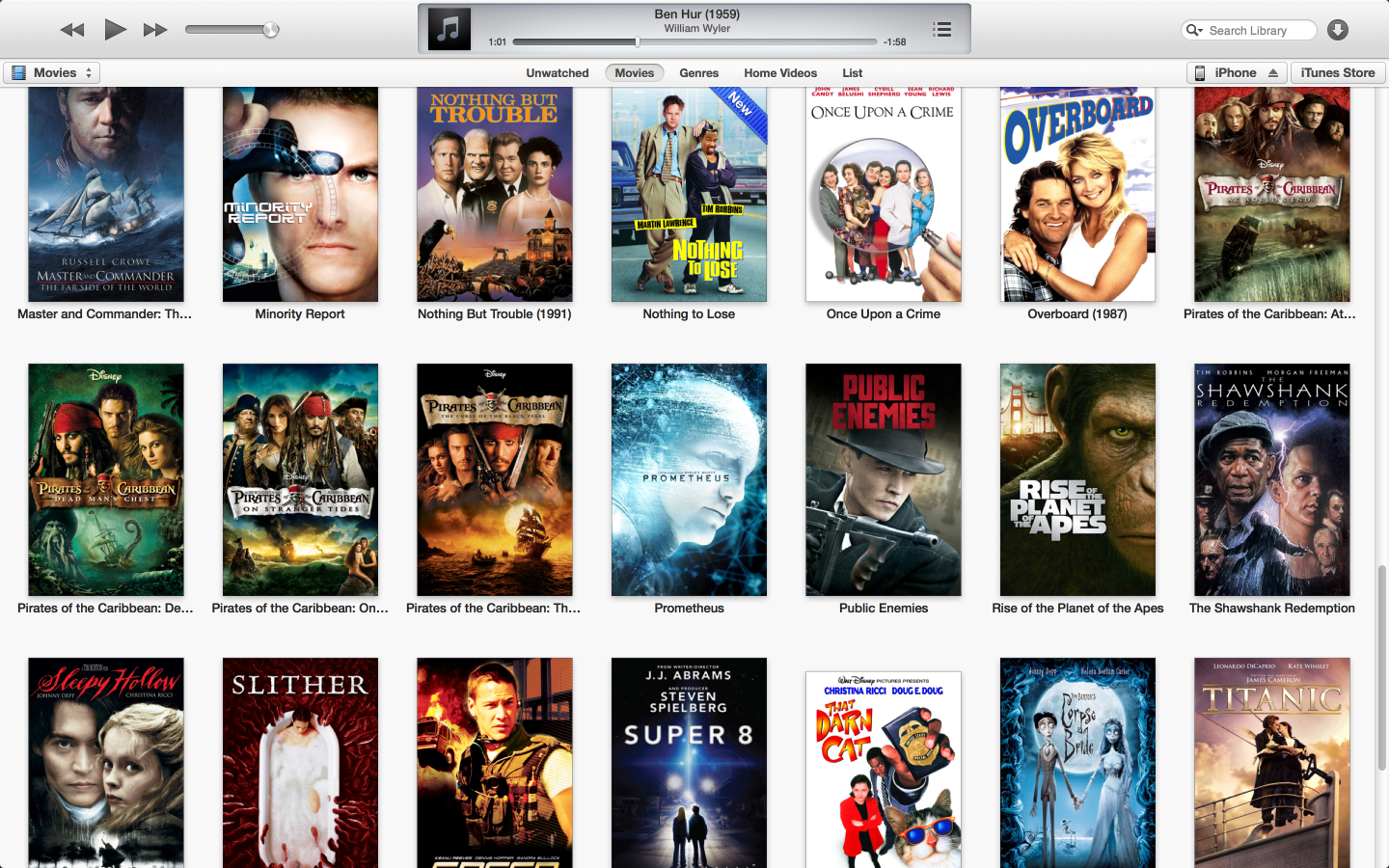Select Pirates of the Caribbean Dead Man's Chest poster
1389x868 pixels.
pos(106,479)
